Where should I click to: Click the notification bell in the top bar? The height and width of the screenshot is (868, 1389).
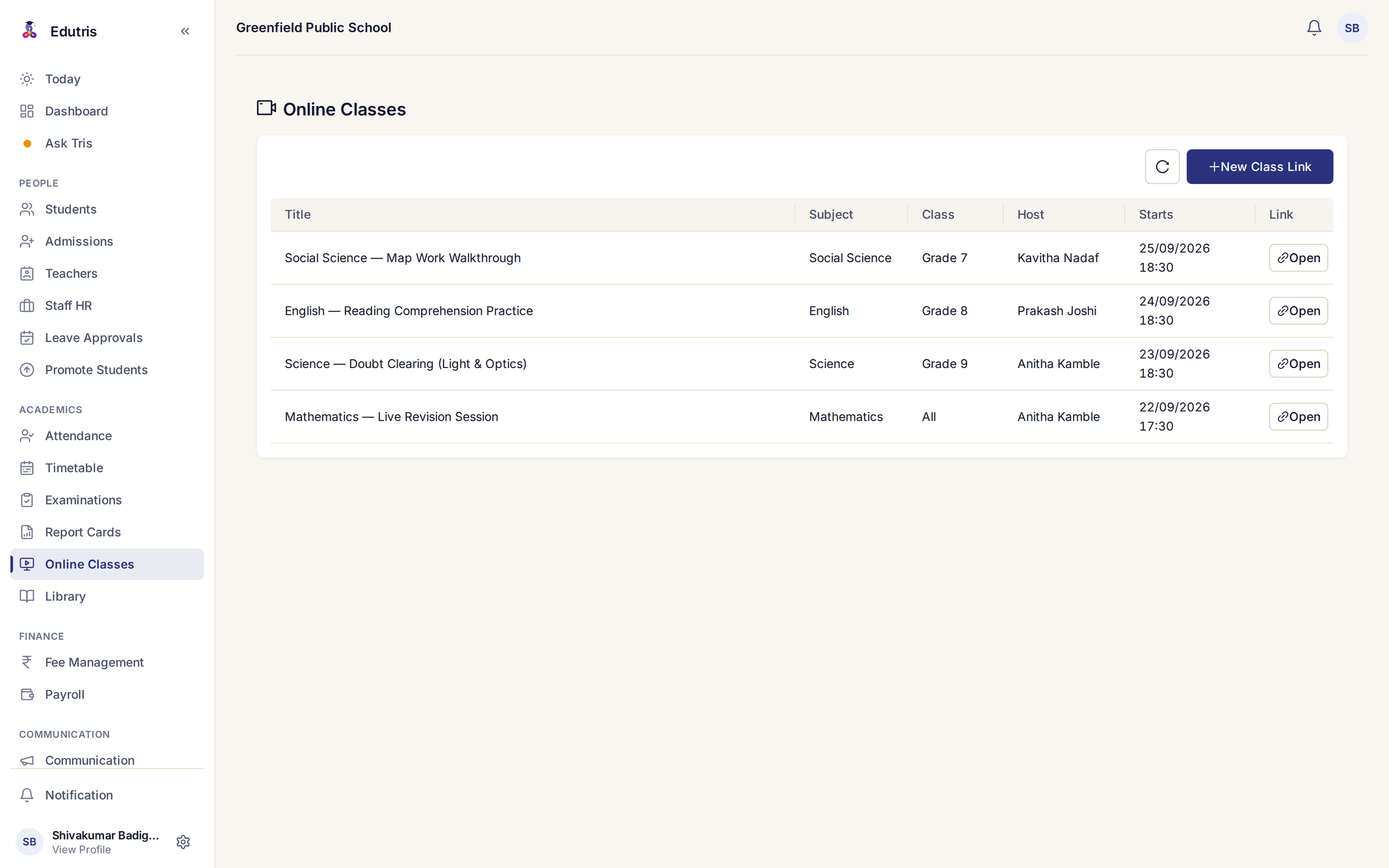pos(1314,28)
